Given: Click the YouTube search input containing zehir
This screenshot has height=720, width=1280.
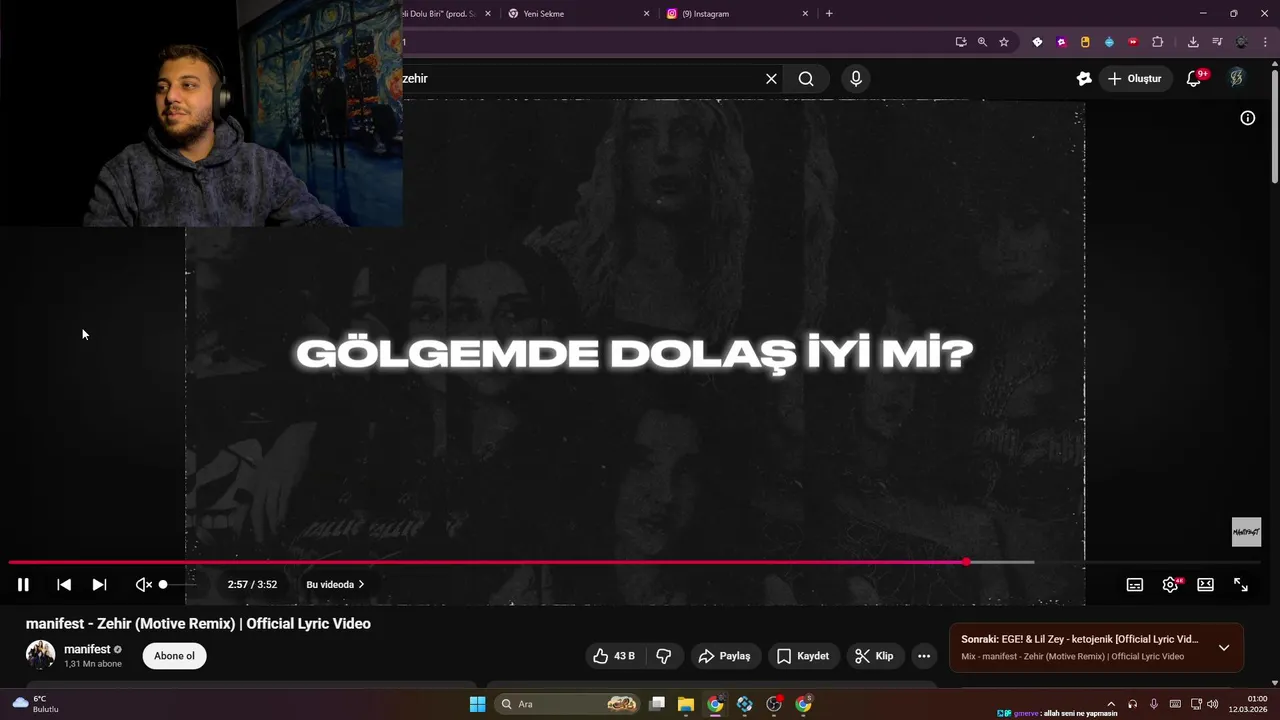Looking at the screenshot, I should point(580,79).
